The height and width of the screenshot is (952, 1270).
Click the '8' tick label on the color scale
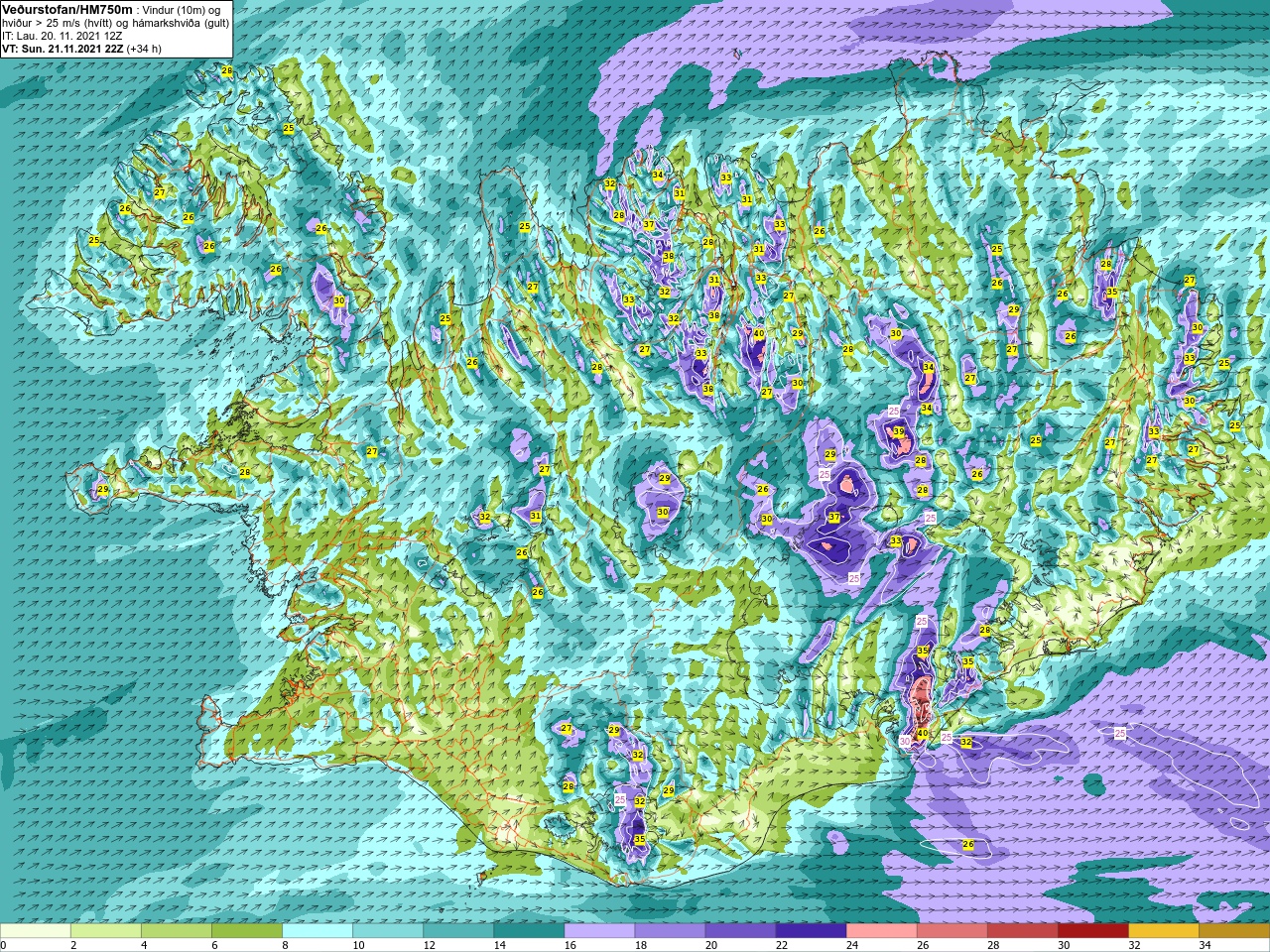283,945
